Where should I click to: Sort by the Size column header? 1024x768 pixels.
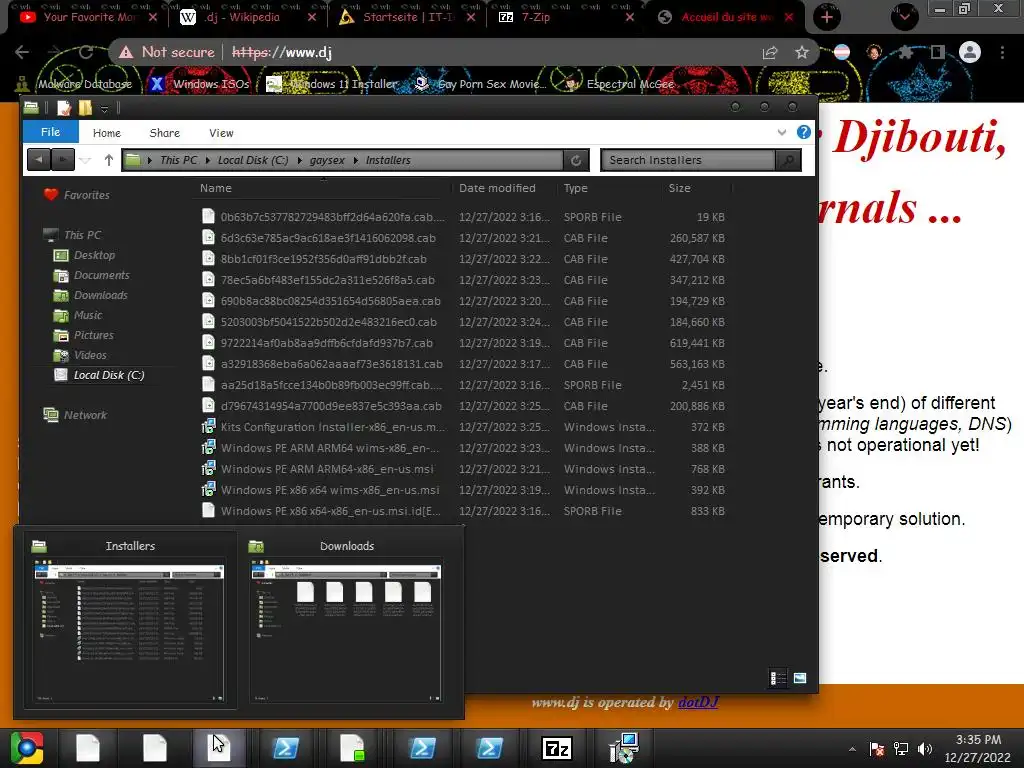pos(679,188)
